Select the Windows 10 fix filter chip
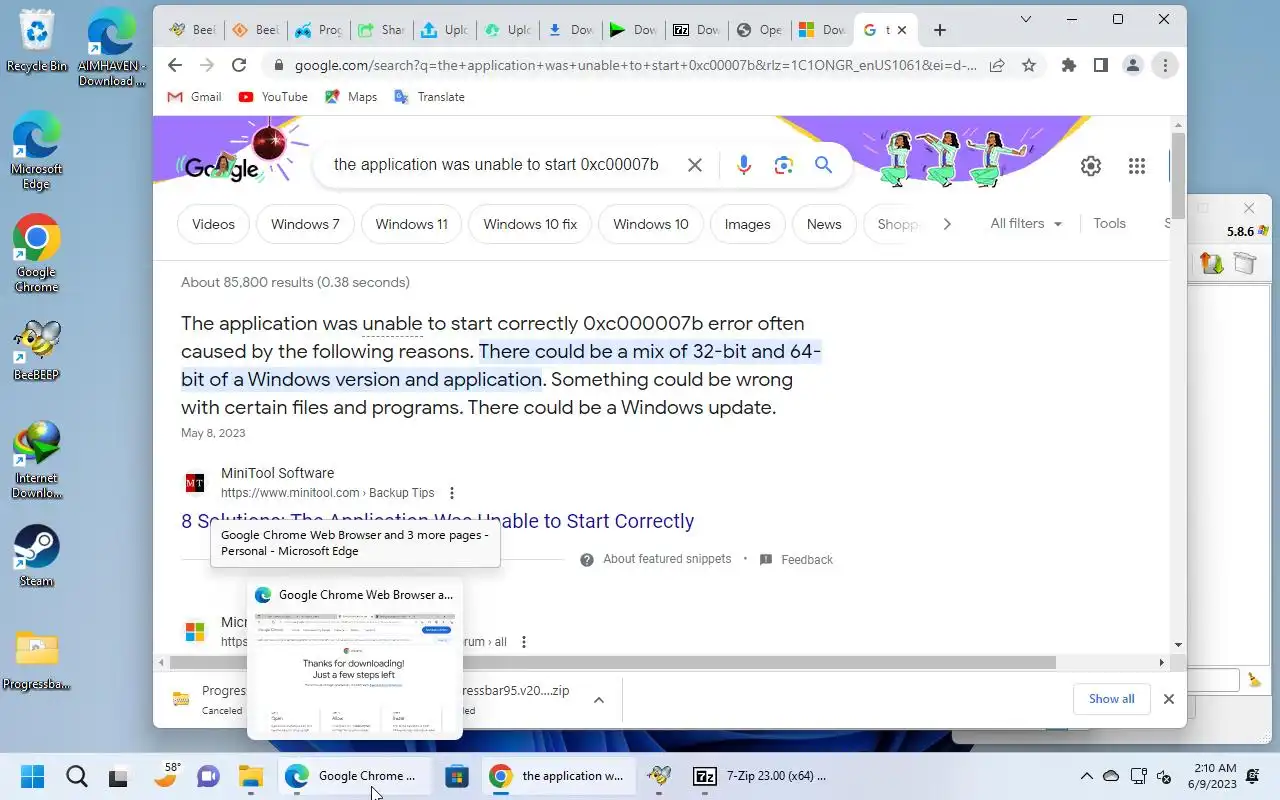 (x=530, y=224)
